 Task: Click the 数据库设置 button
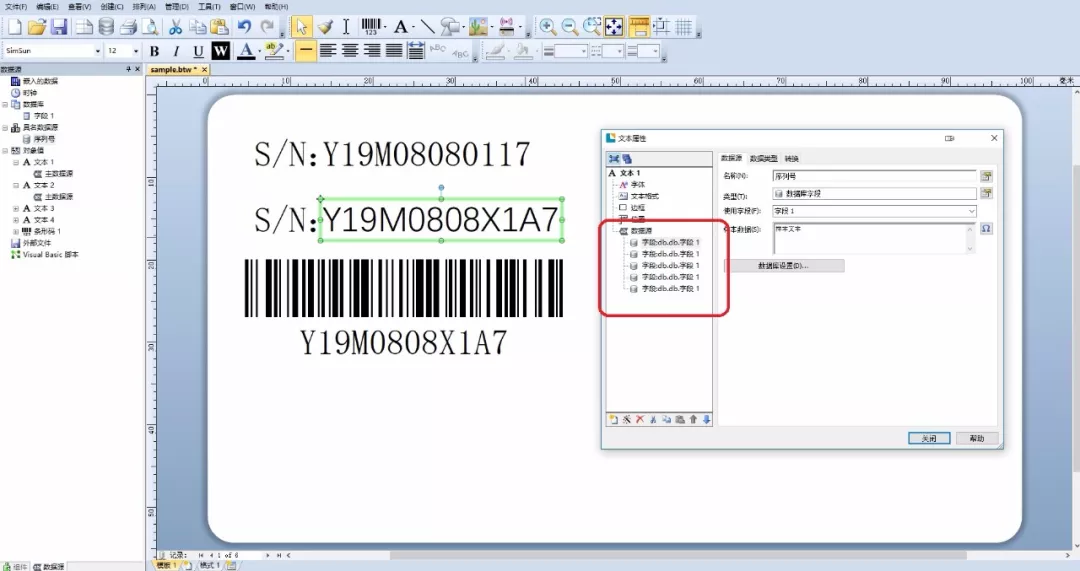[x=783, y=266]
